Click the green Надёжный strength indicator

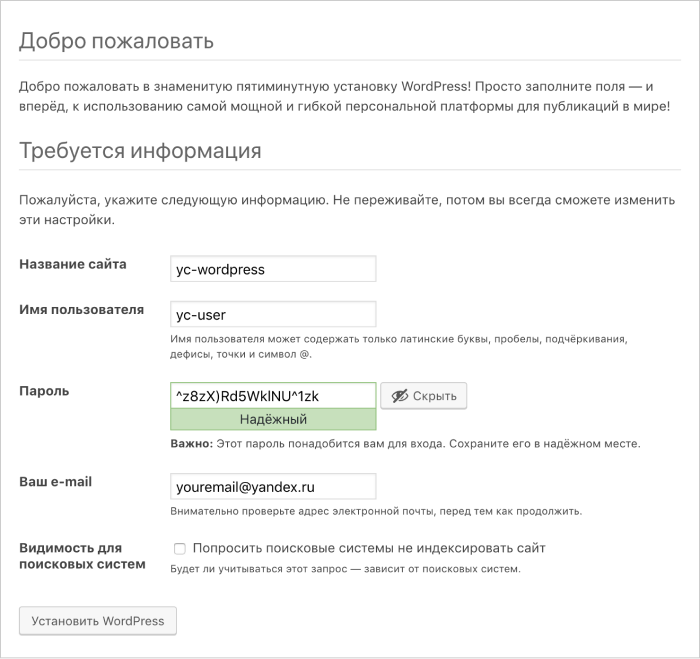click(273, 419)
